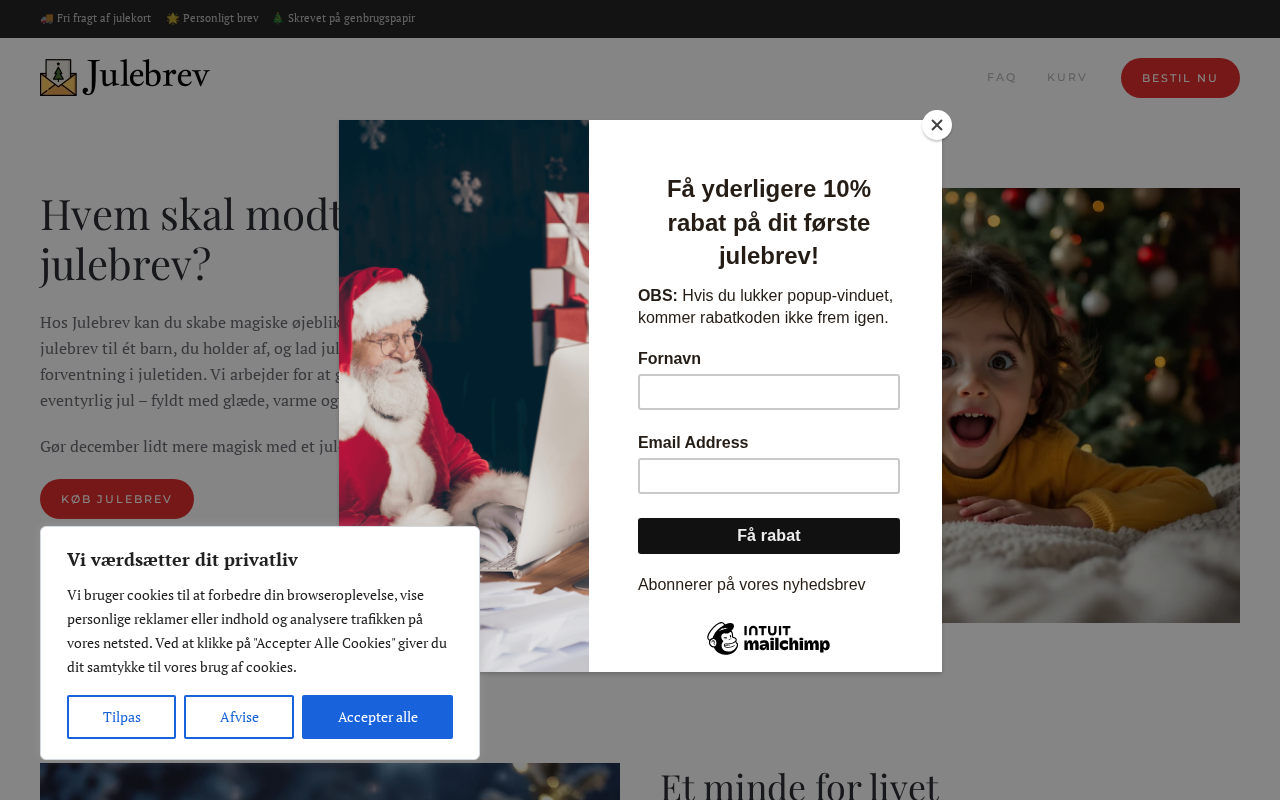Click the Intuit Mailchimp logo
This screenshot has width=1280, height=800.
768,638
